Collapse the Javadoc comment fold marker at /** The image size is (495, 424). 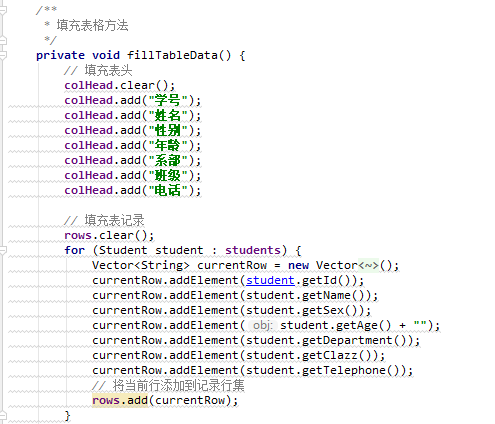(3, 10)
